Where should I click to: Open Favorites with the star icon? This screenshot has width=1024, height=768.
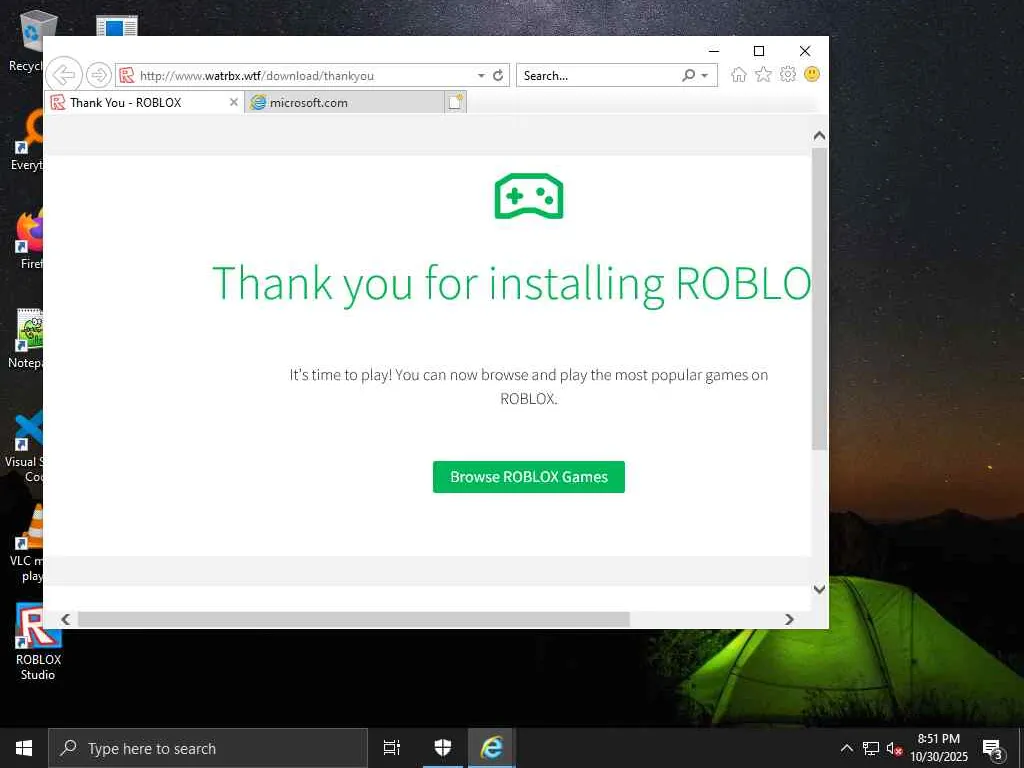pyautogui.click(x=763, y=74)
